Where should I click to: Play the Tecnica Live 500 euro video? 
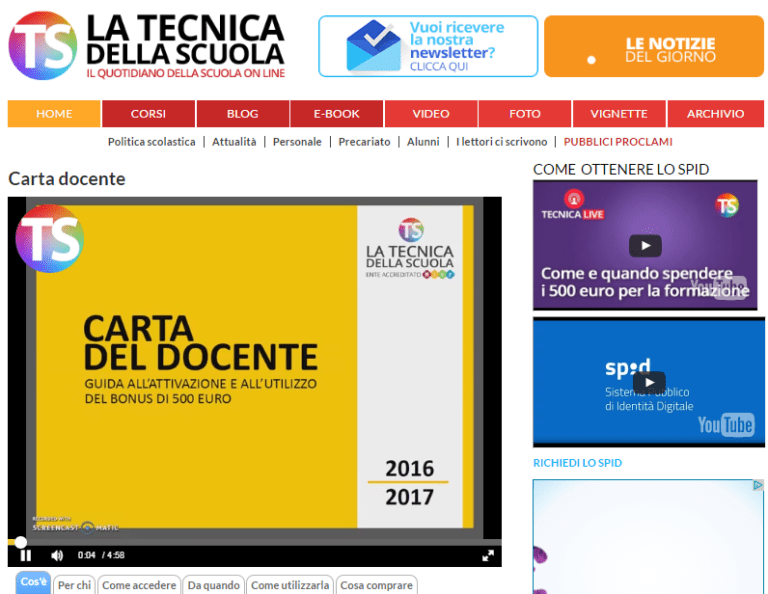pos(645,245)
